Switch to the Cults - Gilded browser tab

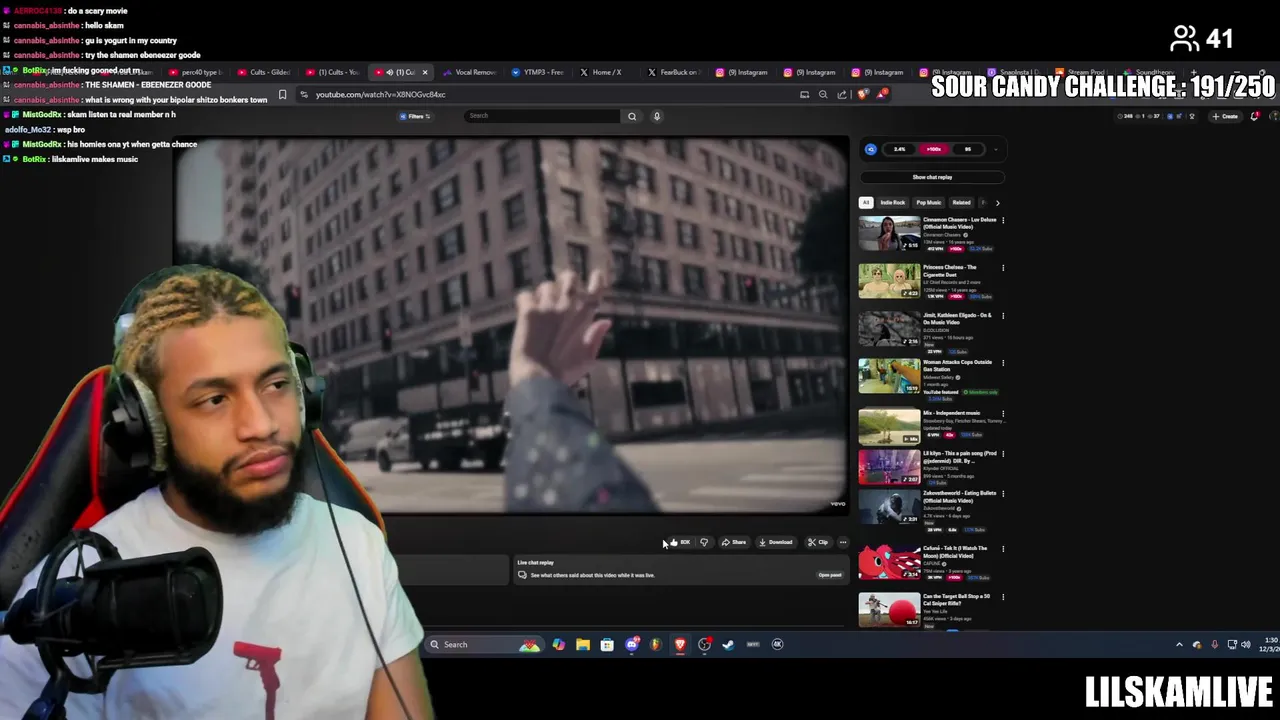265,72
